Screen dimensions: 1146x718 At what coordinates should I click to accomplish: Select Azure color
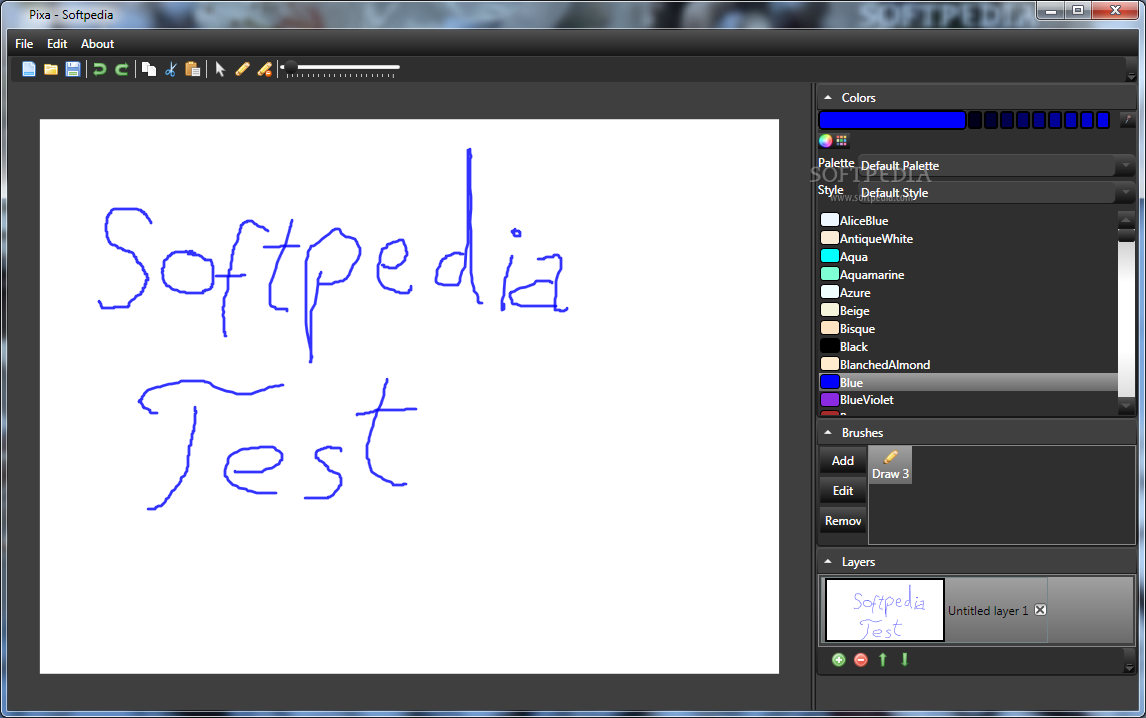968,292
